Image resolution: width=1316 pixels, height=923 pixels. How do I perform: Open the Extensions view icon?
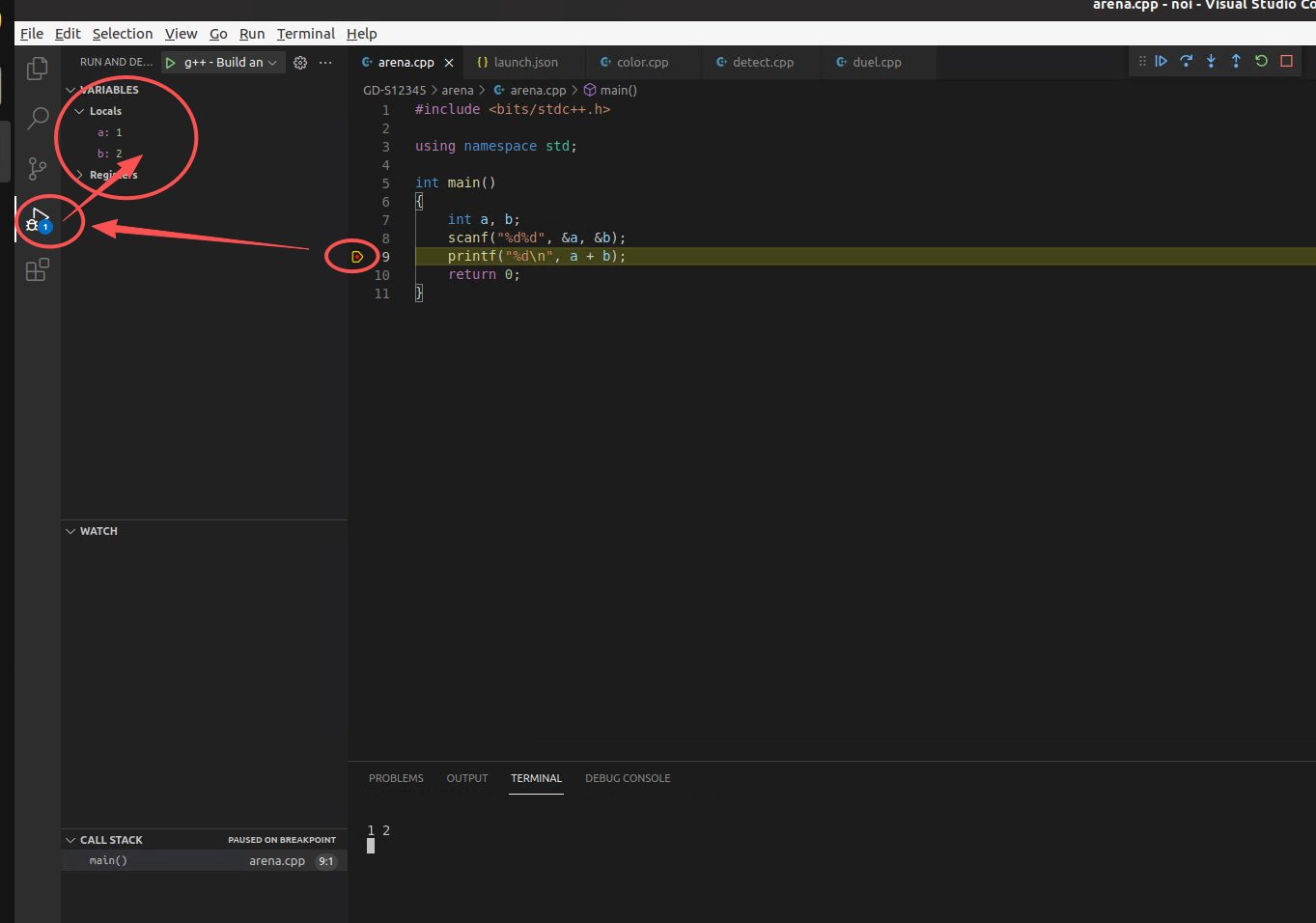point(38,270)
